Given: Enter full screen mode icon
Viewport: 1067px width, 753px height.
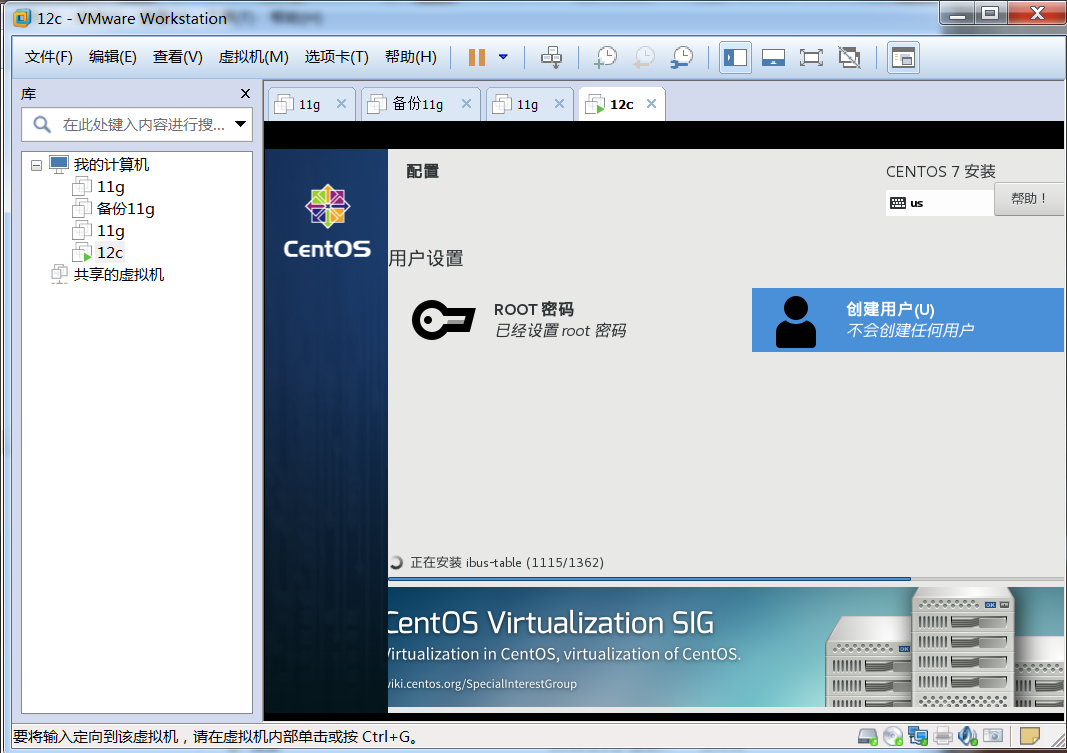Looking at the screenshot, I should (x=811, y=57).
